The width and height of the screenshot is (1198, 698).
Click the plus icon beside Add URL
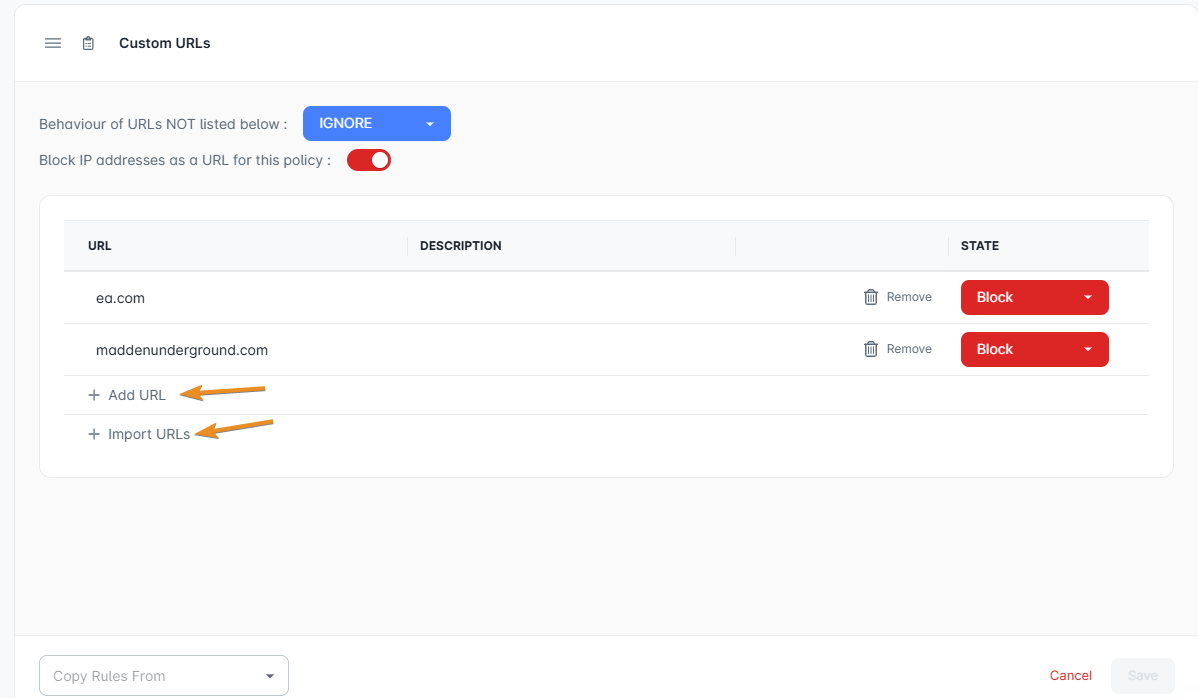click(94, 395)
